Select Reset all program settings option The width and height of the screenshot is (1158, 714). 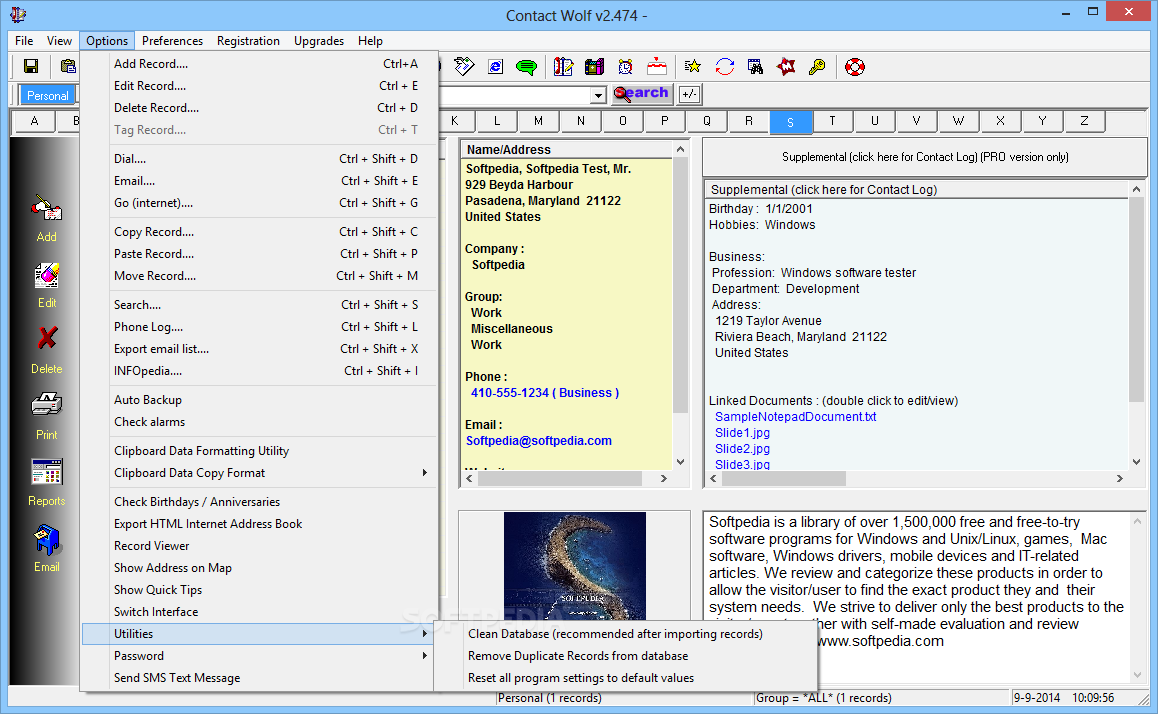click(x=625, y=678)
